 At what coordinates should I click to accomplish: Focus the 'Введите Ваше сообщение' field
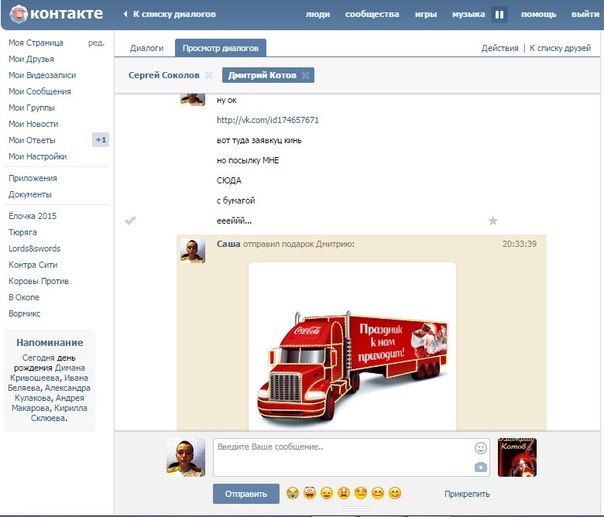tap(351, 457)
